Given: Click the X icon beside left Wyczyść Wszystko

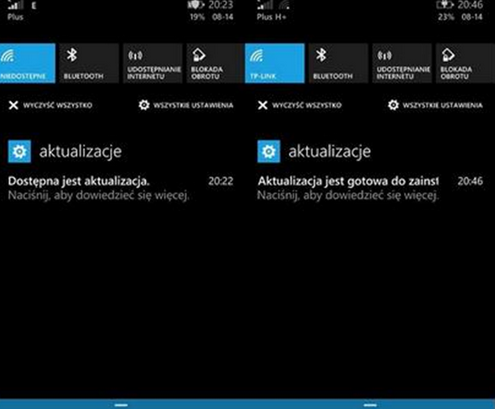Looking at the screenshot, I should pyautogui.click(x=13, y=105).
